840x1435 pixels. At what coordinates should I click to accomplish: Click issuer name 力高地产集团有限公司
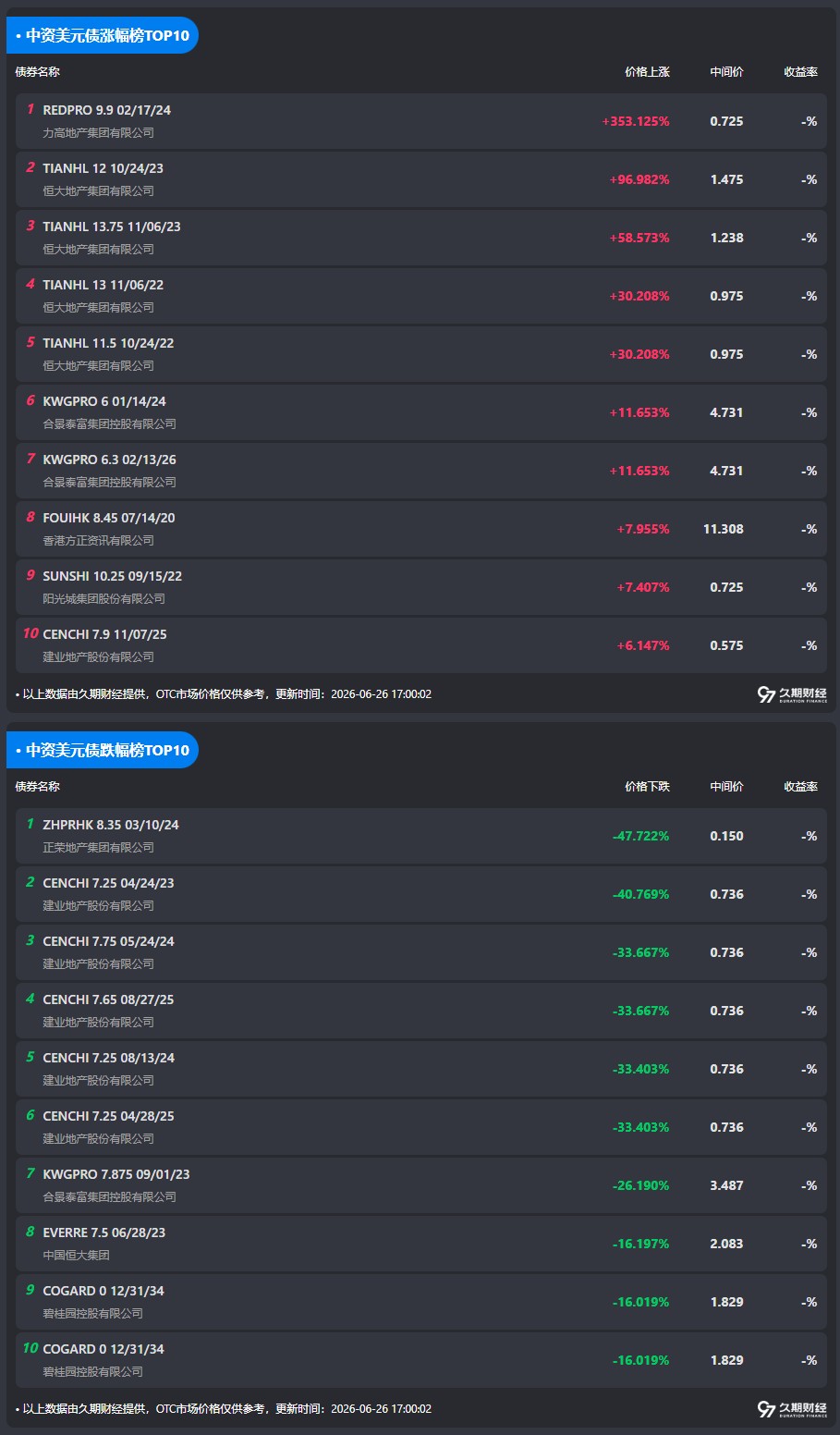coord(98,133)
